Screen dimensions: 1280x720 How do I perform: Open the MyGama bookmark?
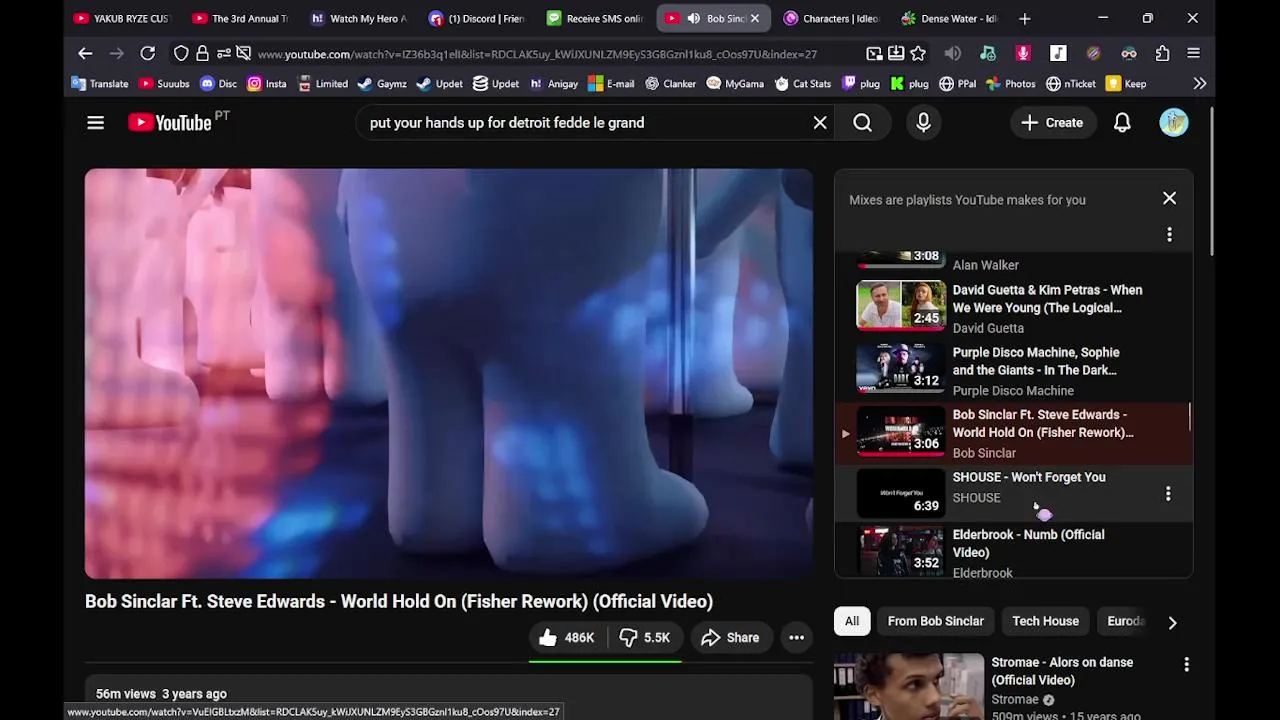735,84
